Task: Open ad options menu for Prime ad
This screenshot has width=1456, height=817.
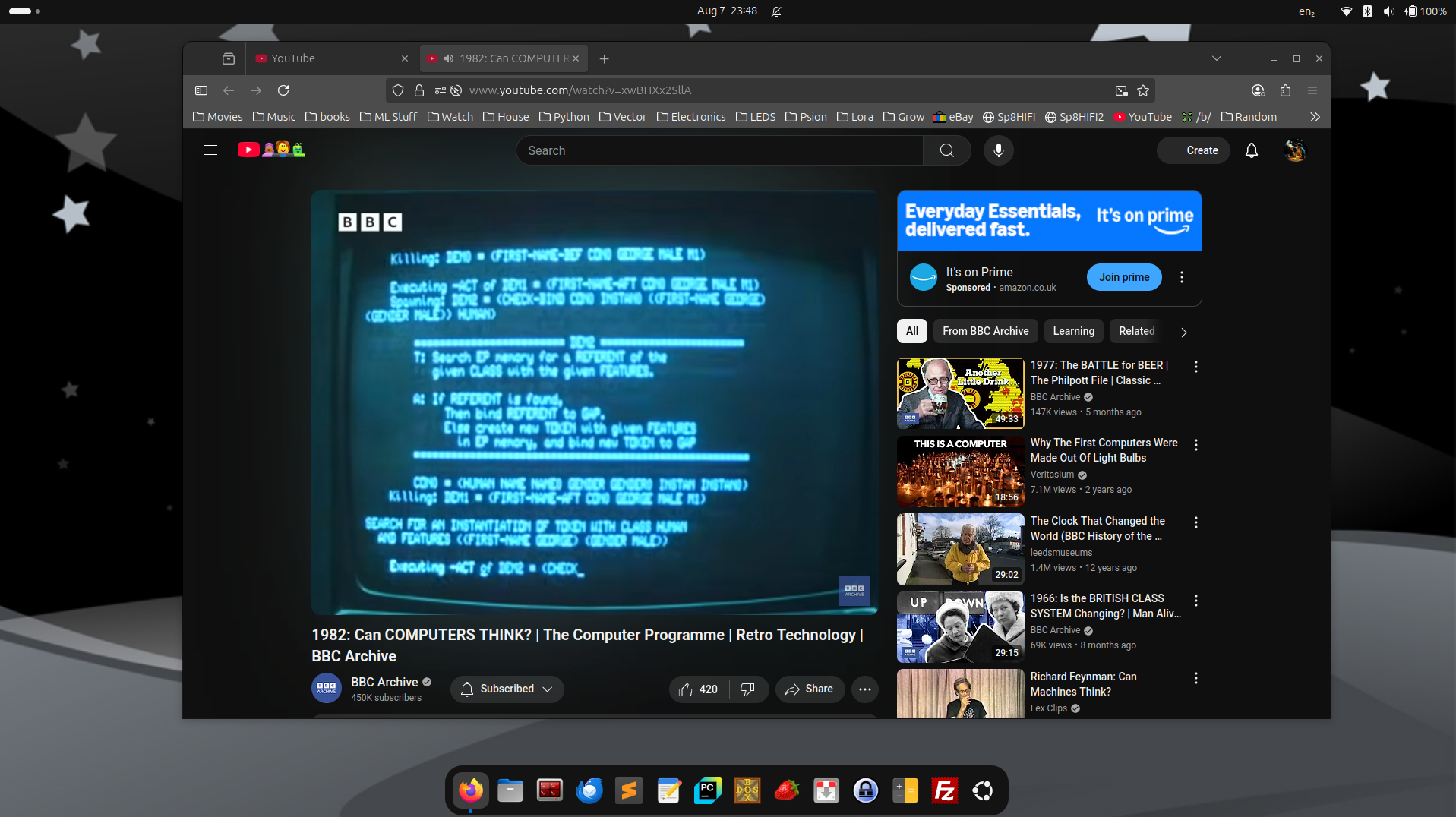Action: (1181, 277)
